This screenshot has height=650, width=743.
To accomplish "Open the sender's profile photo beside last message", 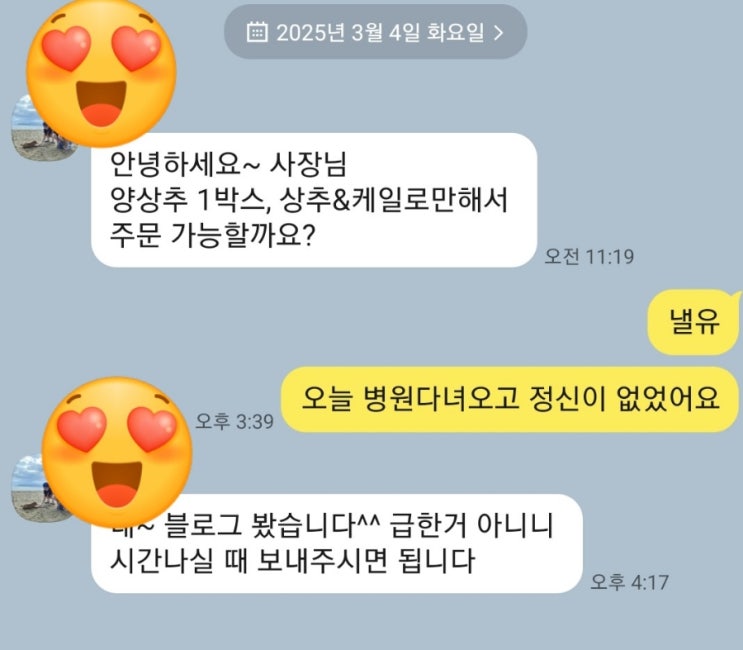I will pyautogui.click(x=27, y=488).
